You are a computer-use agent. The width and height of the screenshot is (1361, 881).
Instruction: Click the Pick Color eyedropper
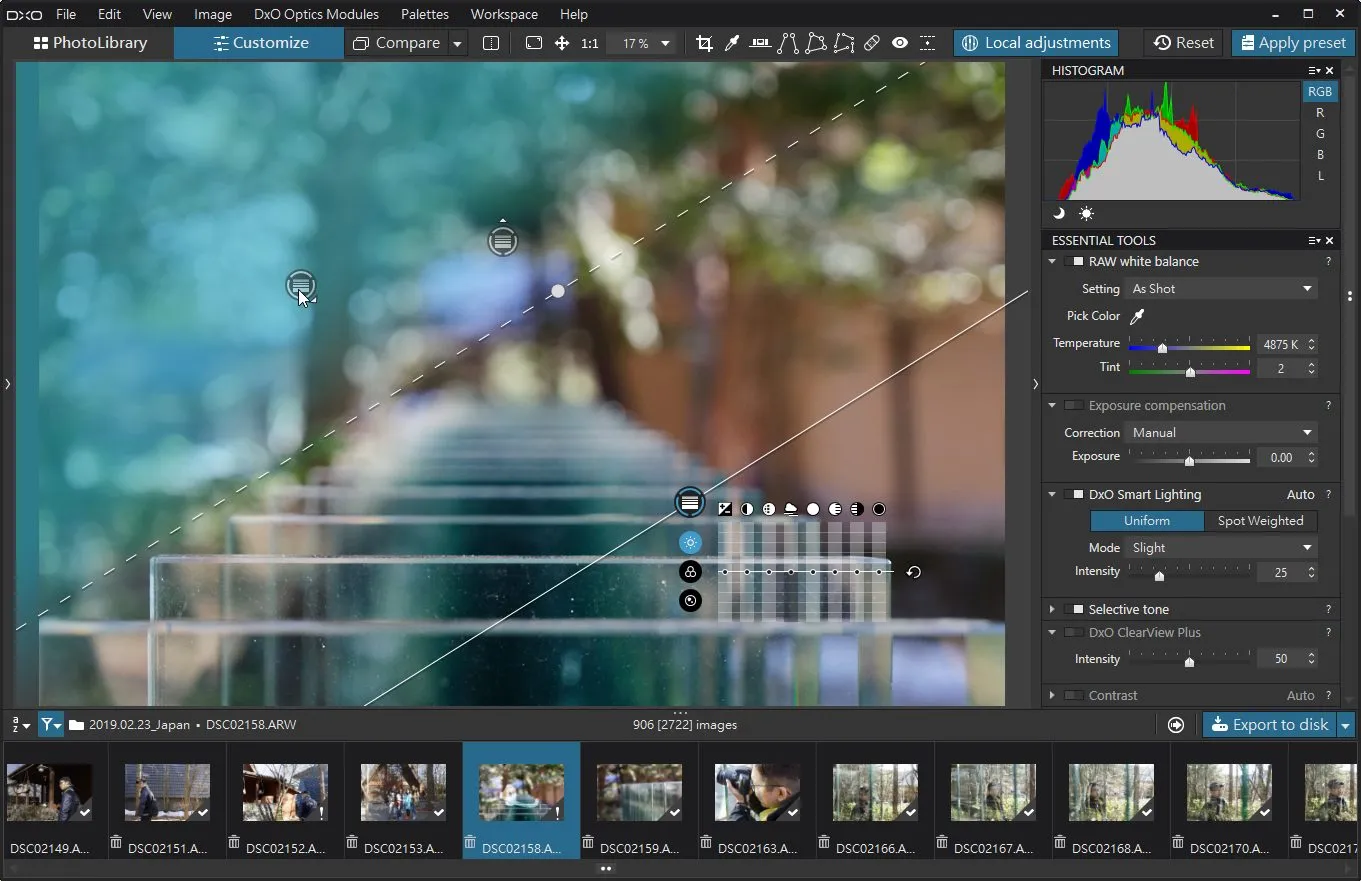point(1137,316)
